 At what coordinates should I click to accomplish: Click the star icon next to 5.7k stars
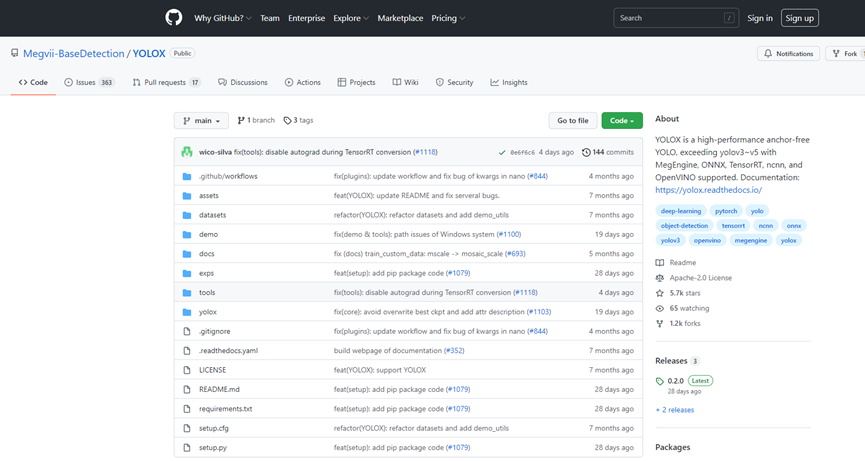click(660, 293)
